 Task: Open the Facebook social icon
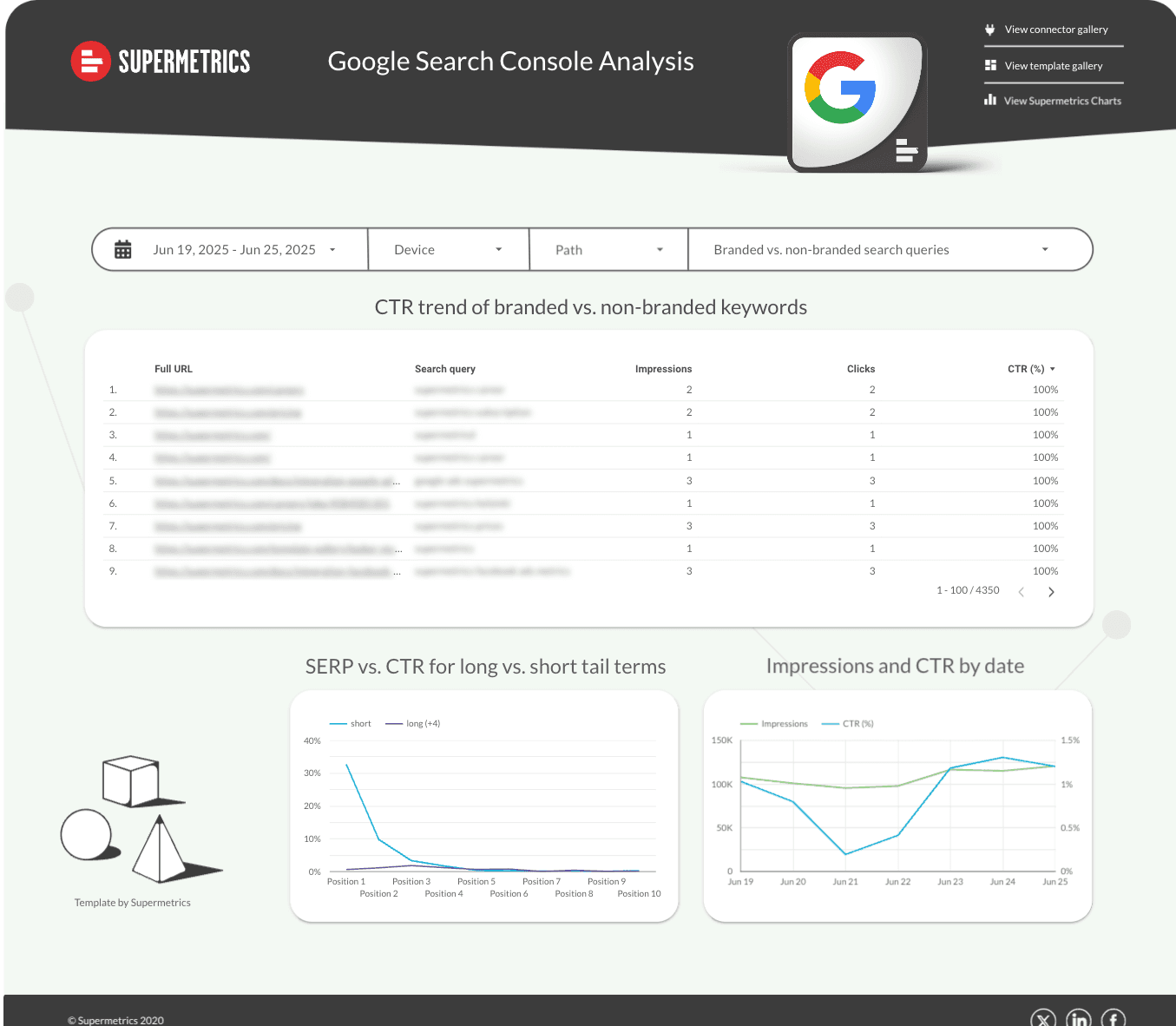[x=1114, y=1020]
